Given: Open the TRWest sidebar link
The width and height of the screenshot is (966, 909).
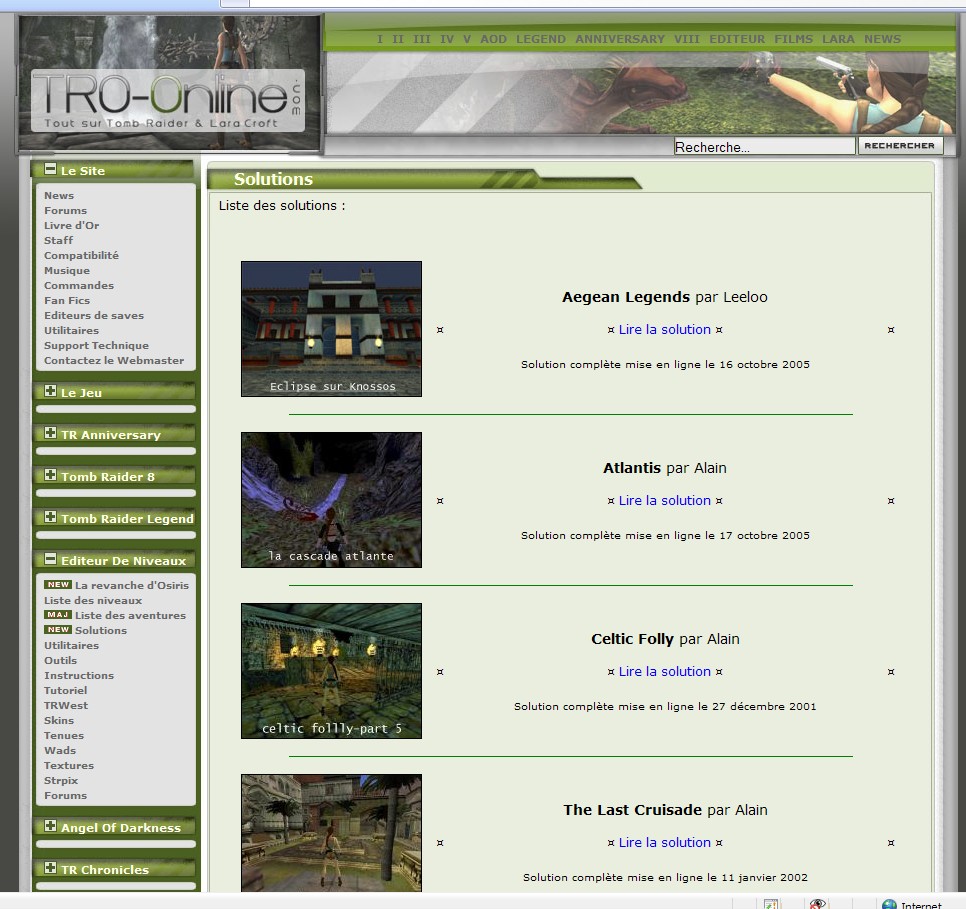Looking at the screenshot, I should tap(66, 705).
